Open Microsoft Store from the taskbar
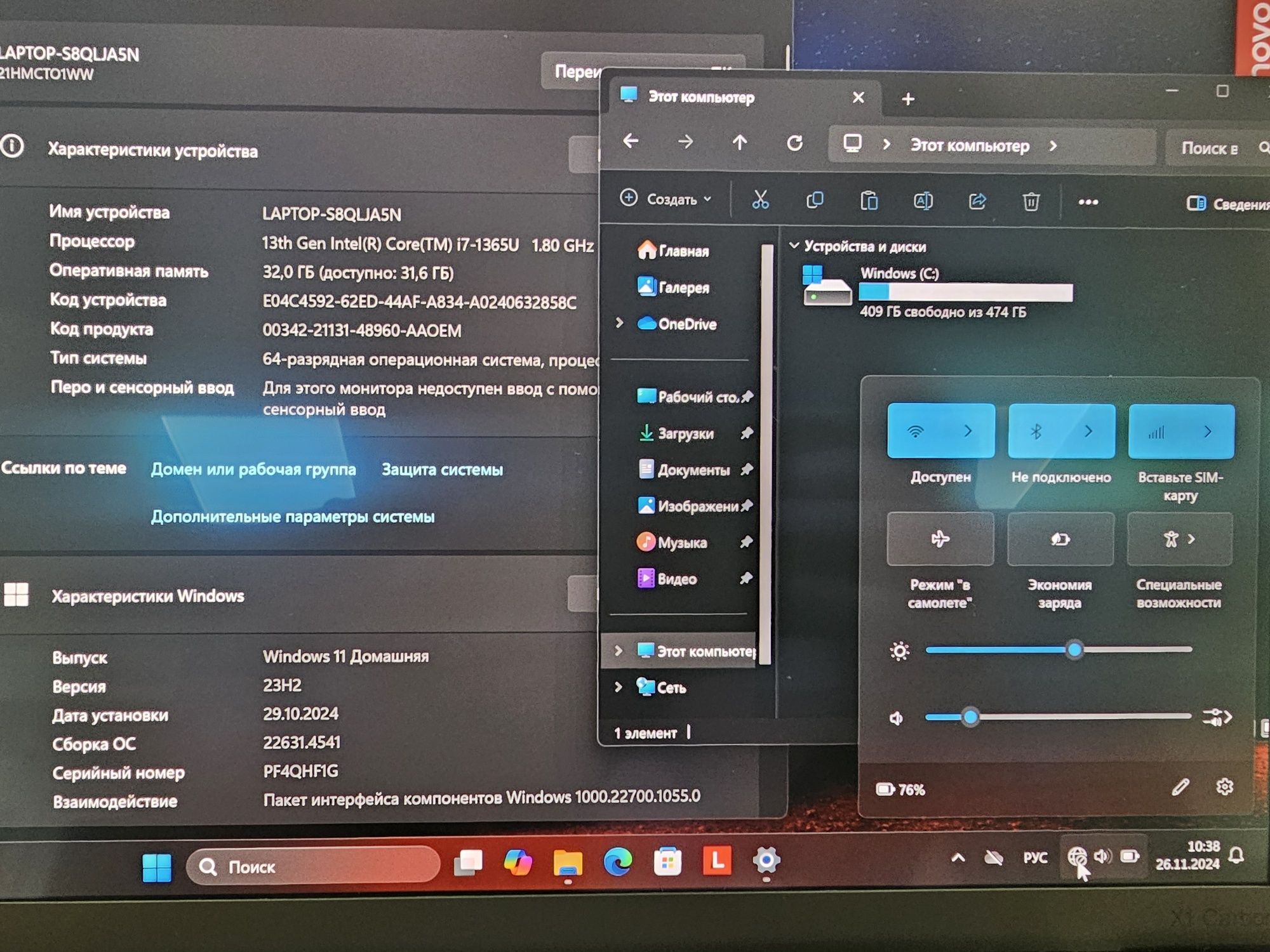This screenshot has width=1270, height=952. click(x=667, y=862)
